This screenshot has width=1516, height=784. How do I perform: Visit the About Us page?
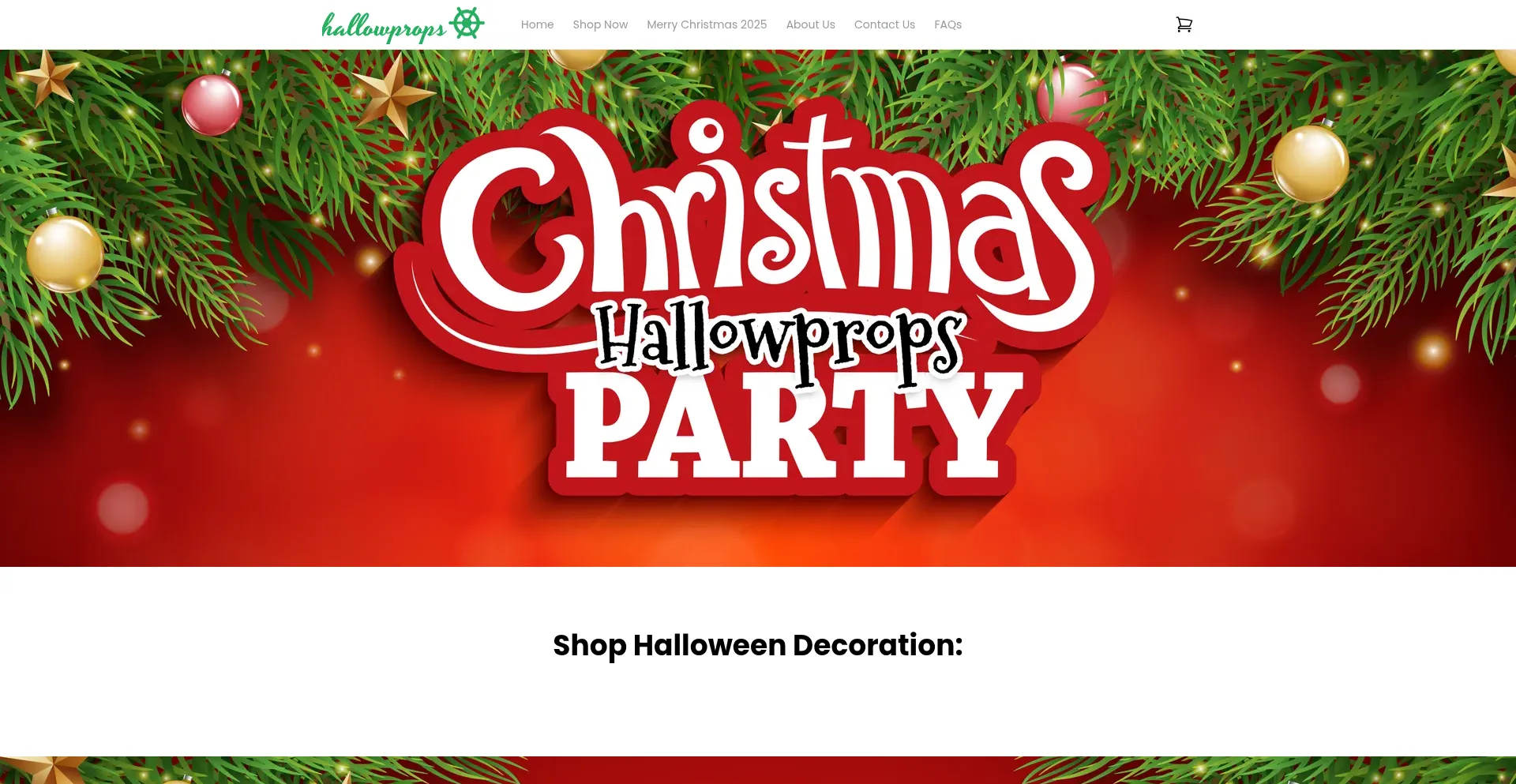pos(810,24)
